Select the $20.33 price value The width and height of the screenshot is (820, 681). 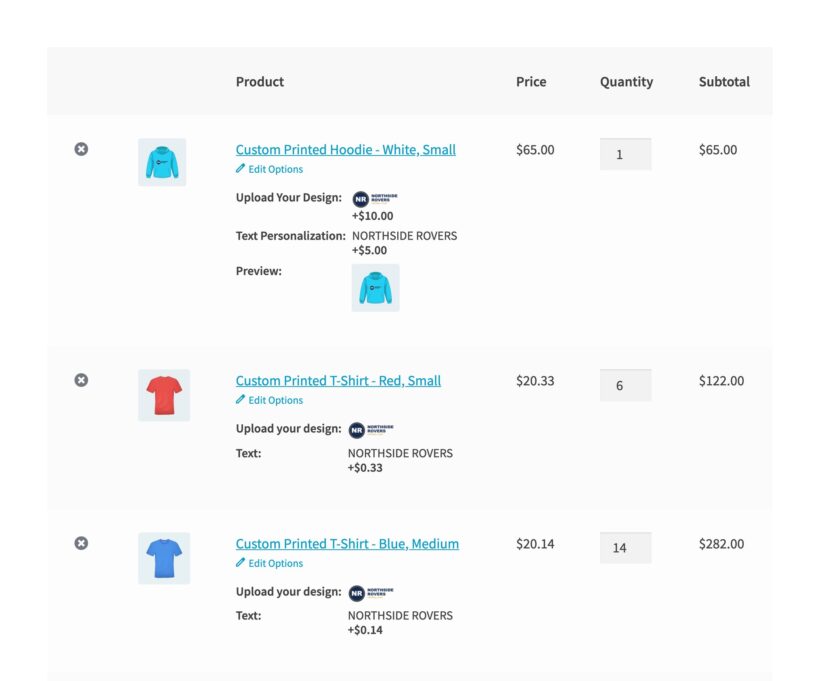(x=535, y=381)
